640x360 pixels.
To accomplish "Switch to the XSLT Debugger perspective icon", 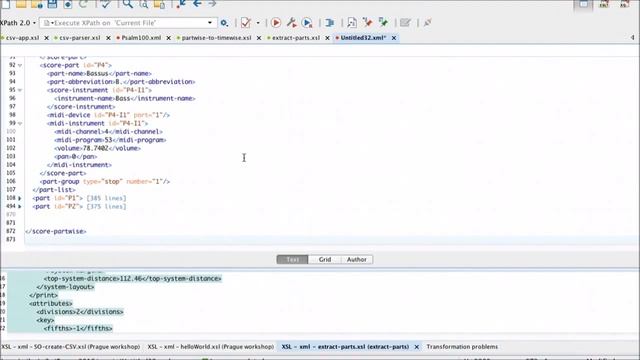I will tap(604, 4).
